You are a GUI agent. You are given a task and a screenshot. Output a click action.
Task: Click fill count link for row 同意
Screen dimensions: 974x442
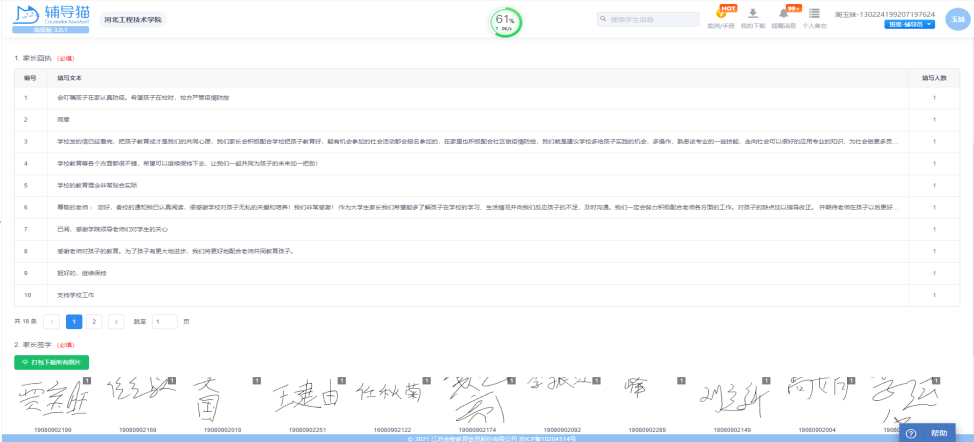point(934,119)
